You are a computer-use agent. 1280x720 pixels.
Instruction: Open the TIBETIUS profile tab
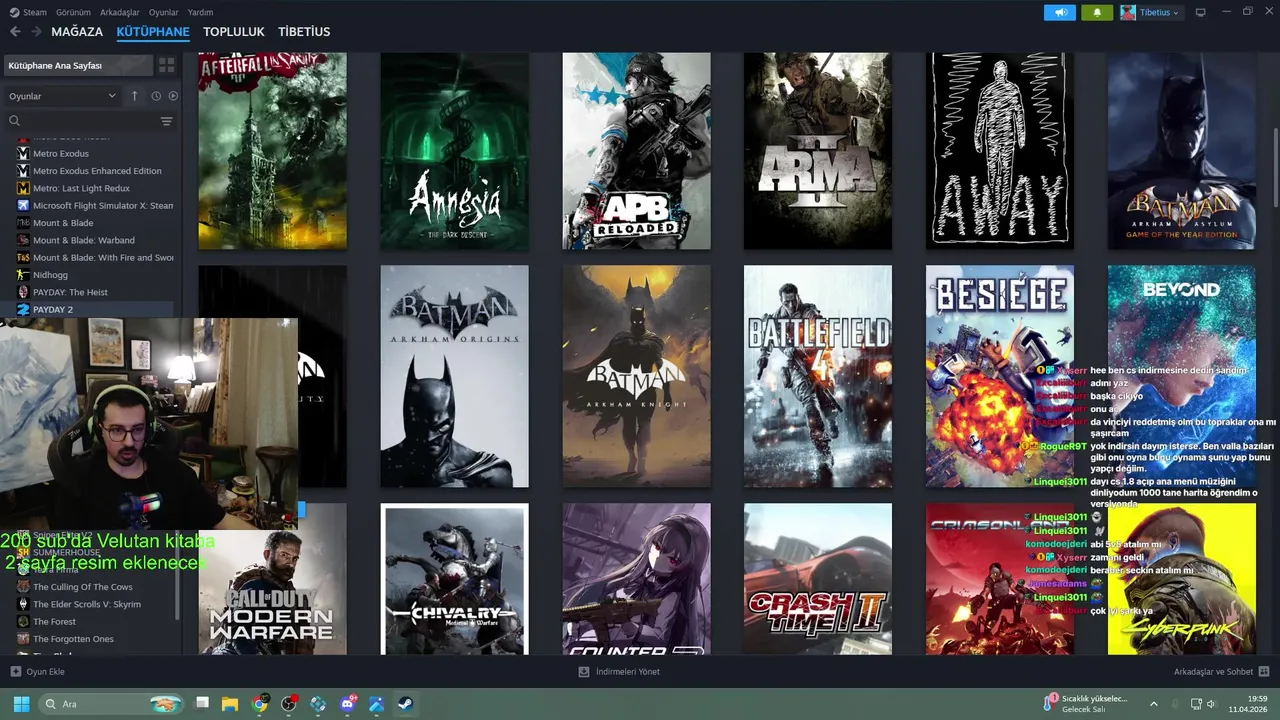(304, 32)
